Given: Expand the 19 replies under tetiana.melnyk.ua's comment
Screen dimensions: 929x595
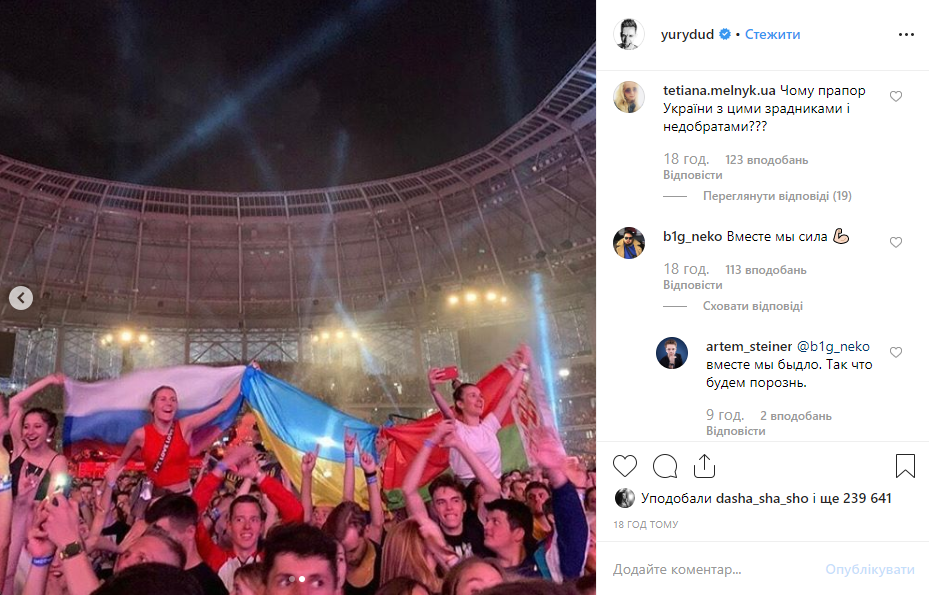Looking at the screenshot, I should coord(777,196).
